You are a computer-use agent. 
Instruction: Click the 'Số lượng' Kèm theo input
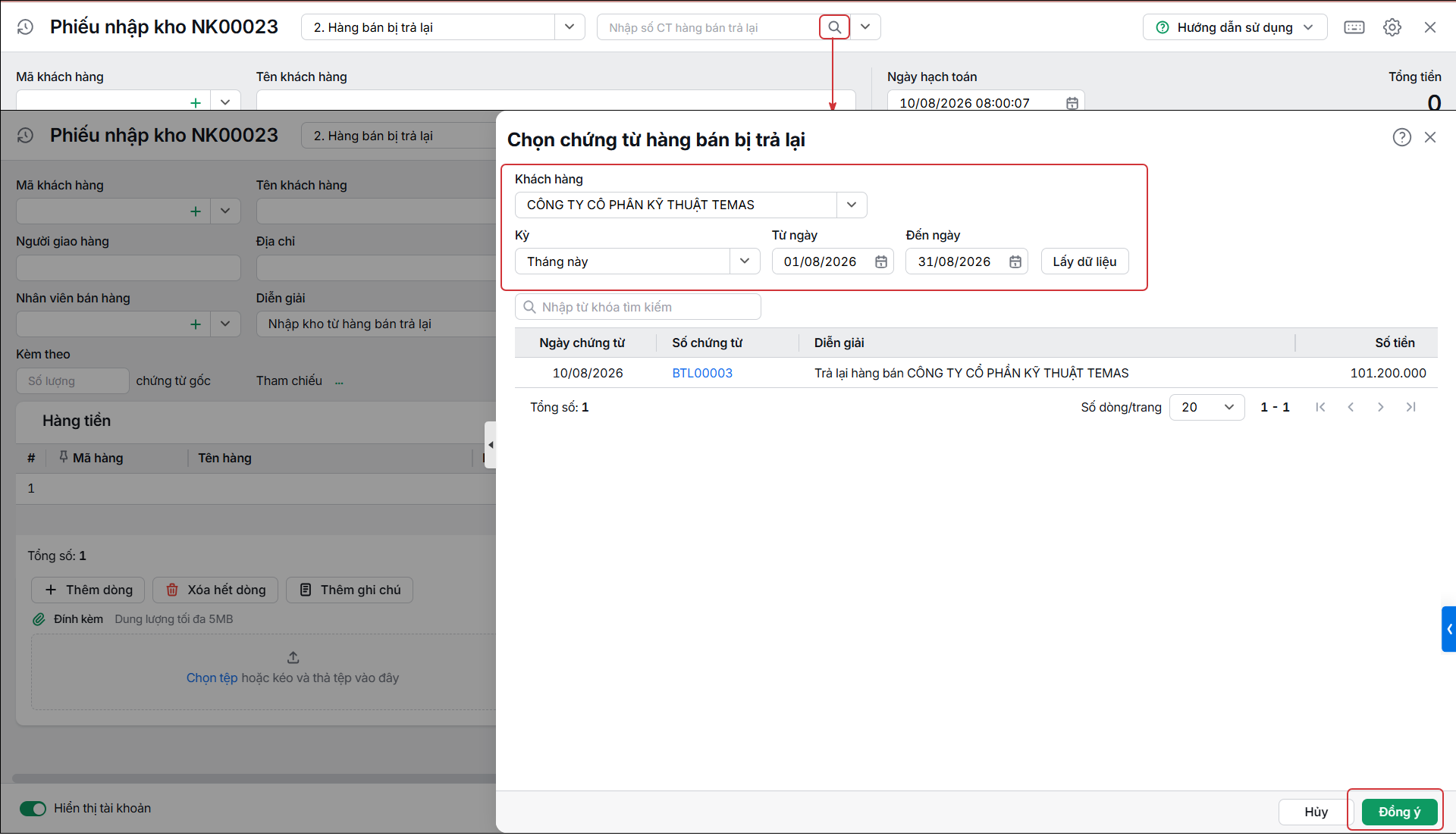72,380
